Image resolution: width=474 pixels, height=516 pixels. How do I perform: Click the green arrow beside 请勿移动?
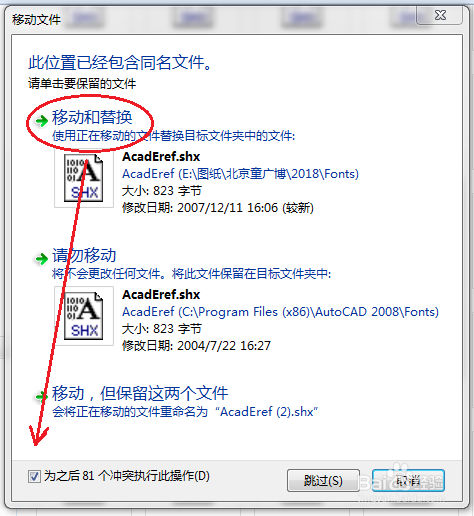point(42,258)
